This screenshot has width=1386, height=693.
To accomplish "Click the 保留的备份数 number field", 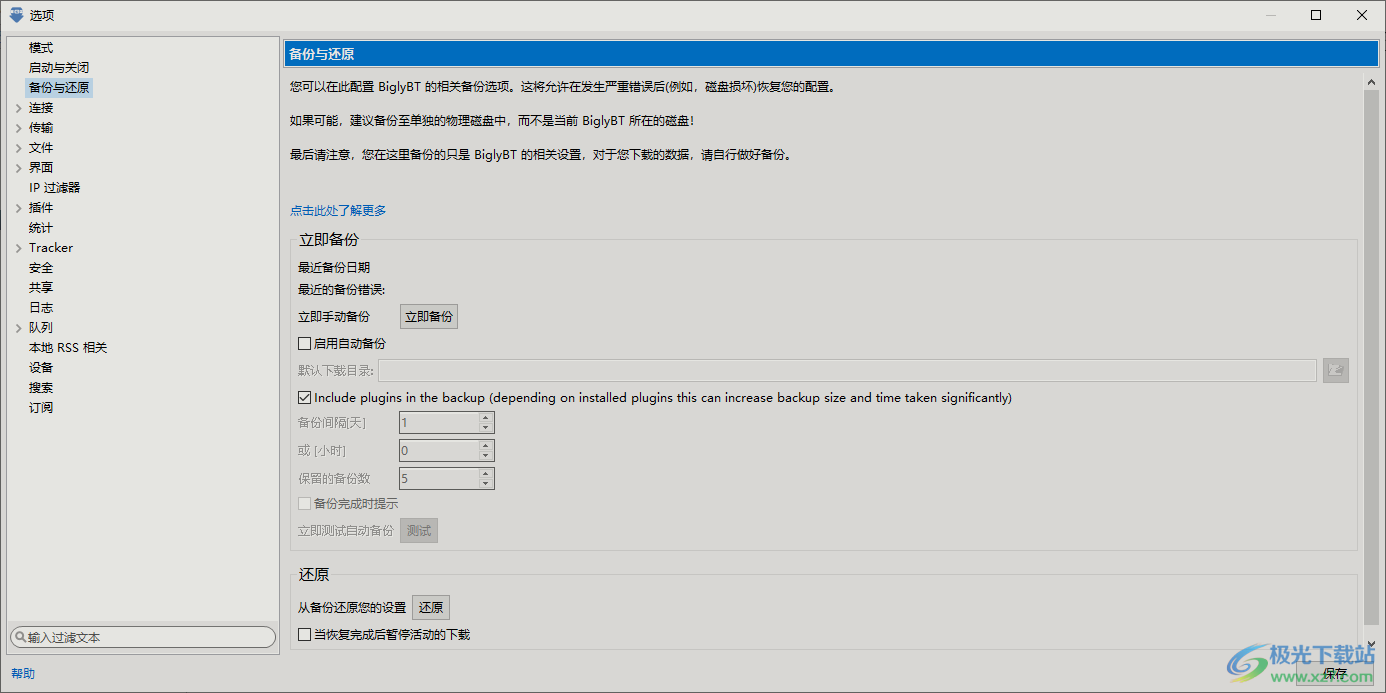I will [438, 479].
